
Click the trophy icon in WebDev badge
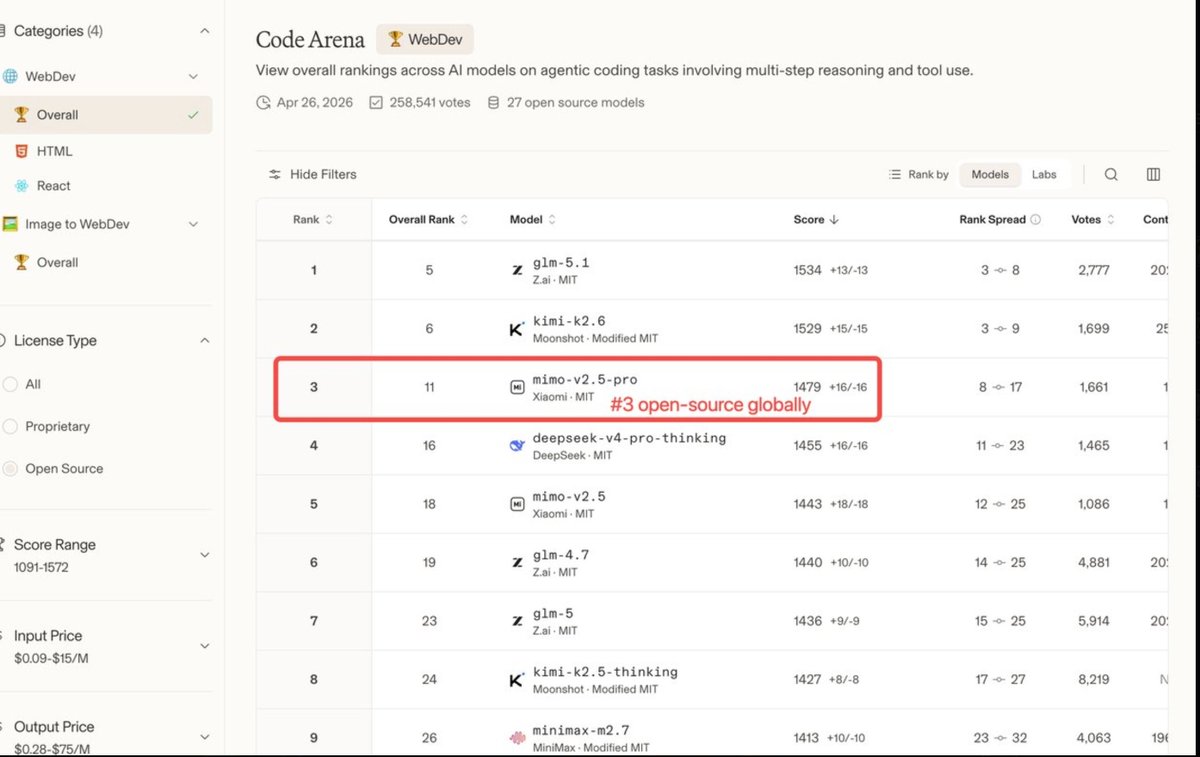(x=395, y=40)
